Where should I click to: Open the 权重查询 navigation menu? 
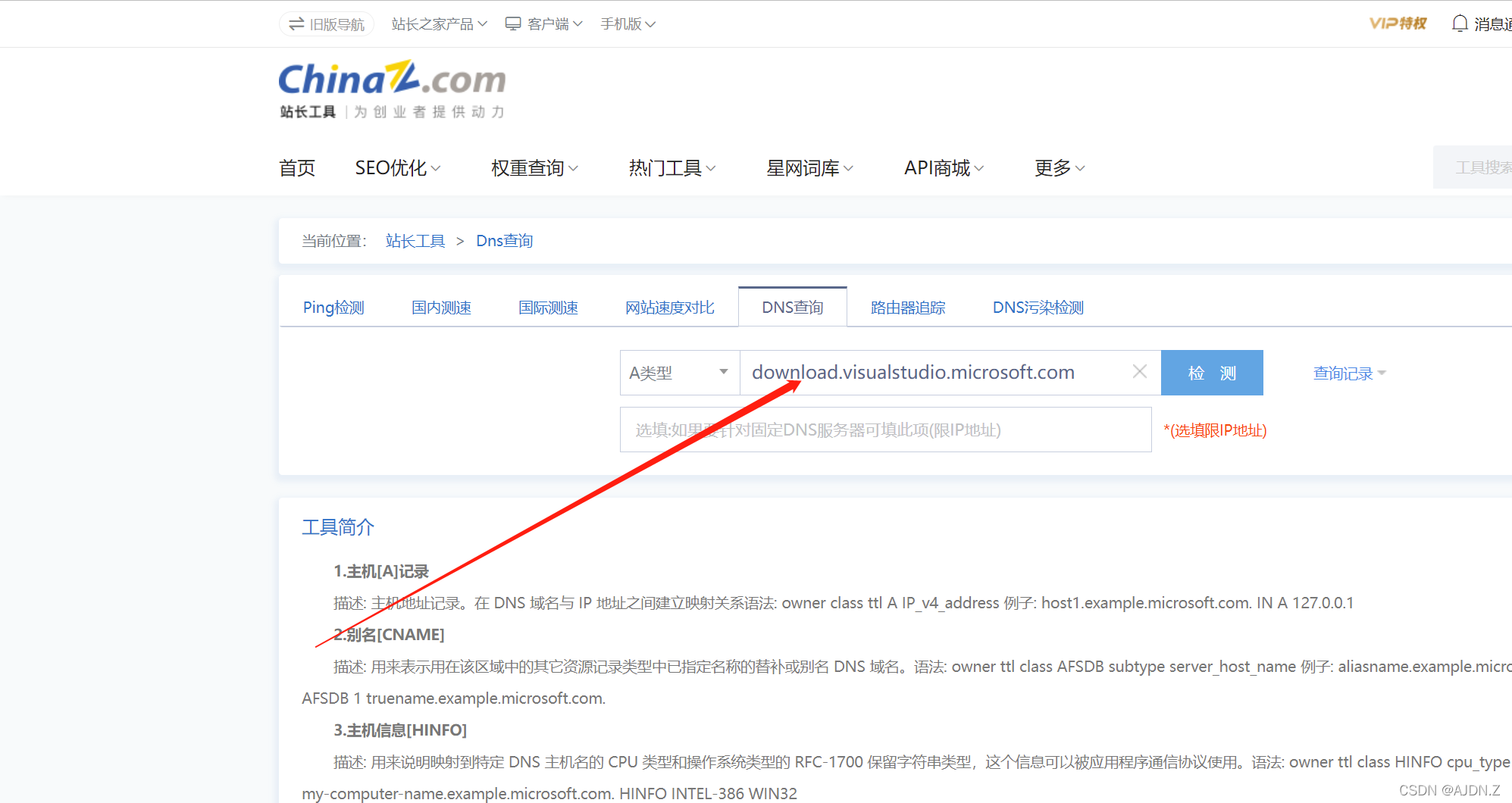[533, 167]
